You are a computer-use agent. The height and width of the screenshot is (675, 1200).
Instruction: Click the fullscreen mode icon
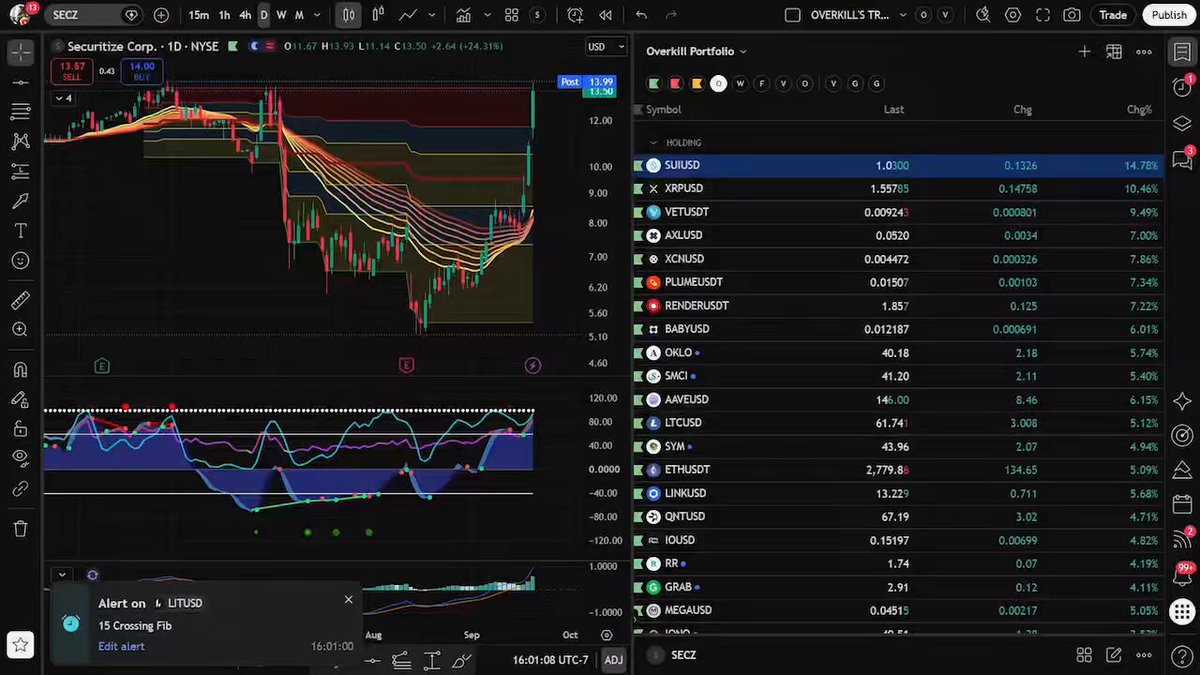(x=1043, y=15)
